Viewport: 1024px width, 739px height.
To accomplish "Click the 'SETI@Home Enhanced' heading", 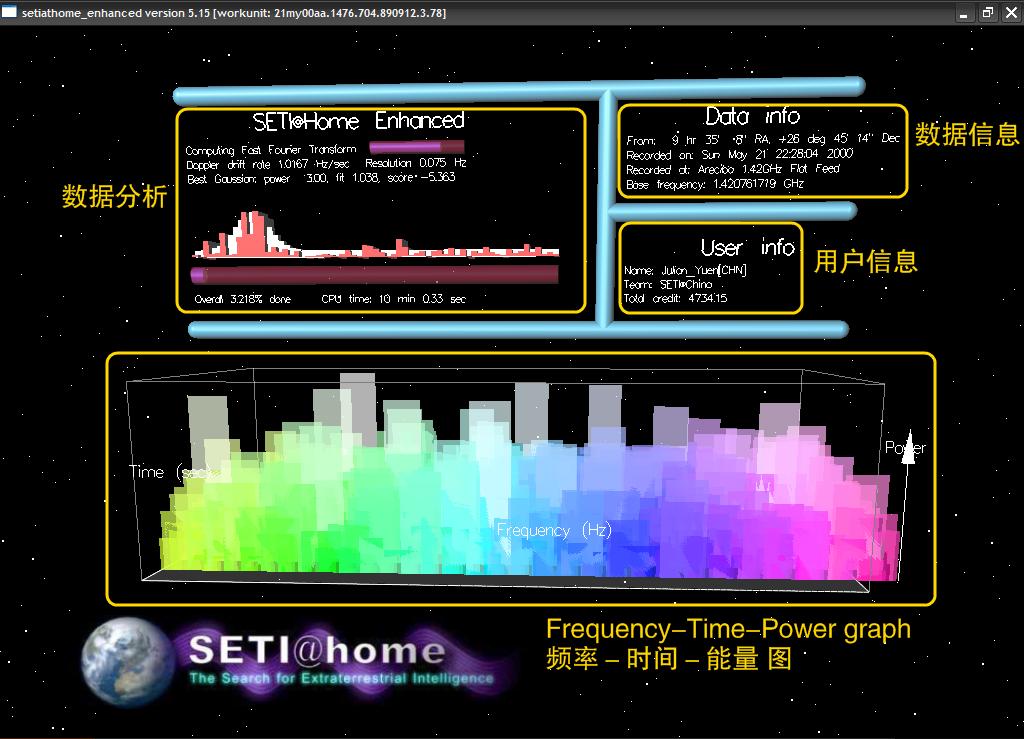I will coord(359,121).
